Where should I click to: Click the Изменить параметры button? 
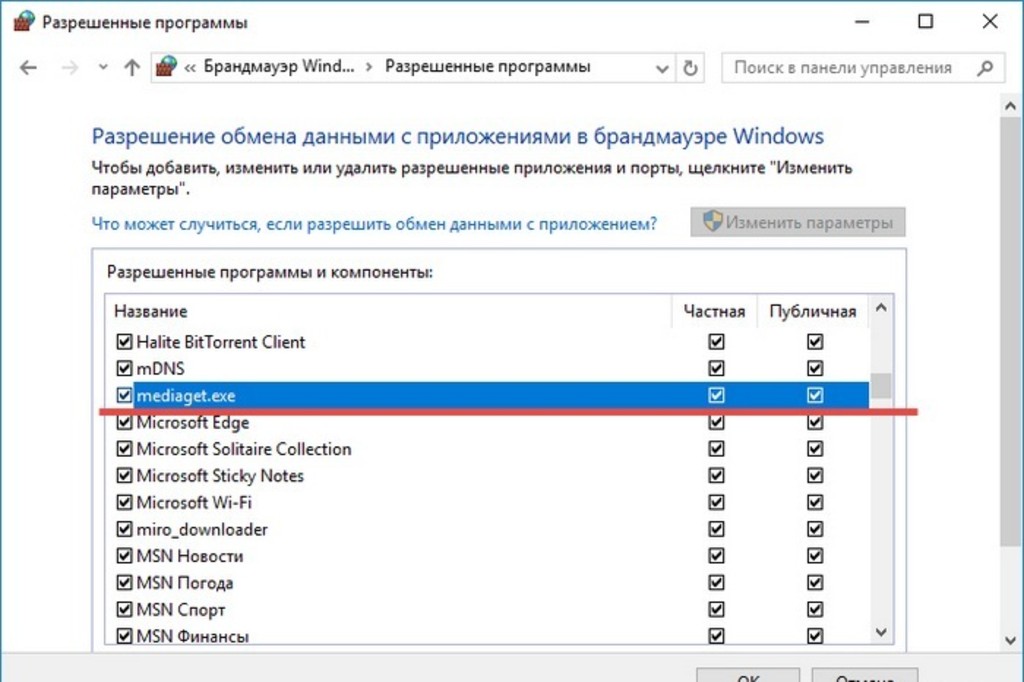coord(797,223)
